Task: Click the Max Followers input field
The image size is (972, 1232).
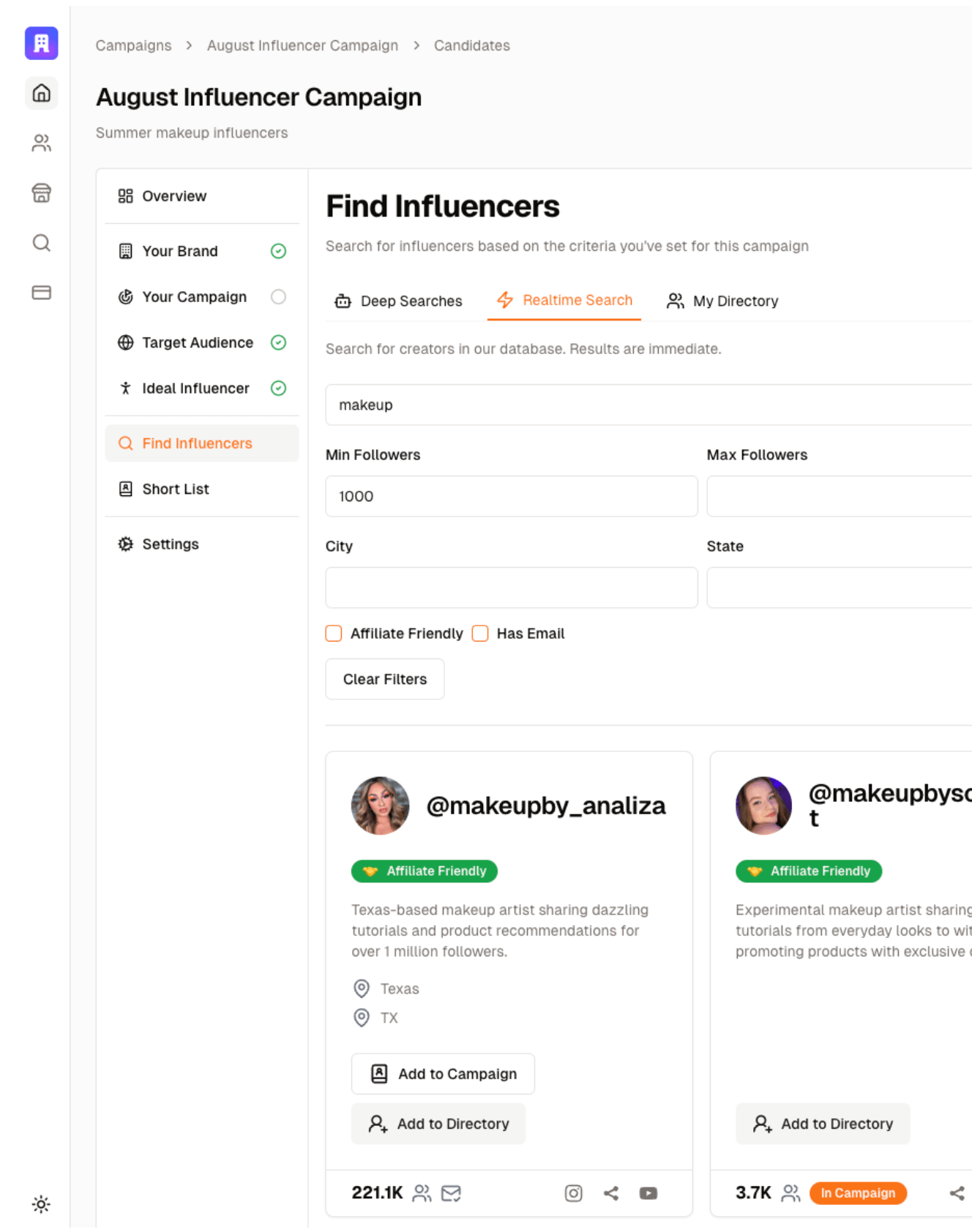Action: (x=840, y=496)
